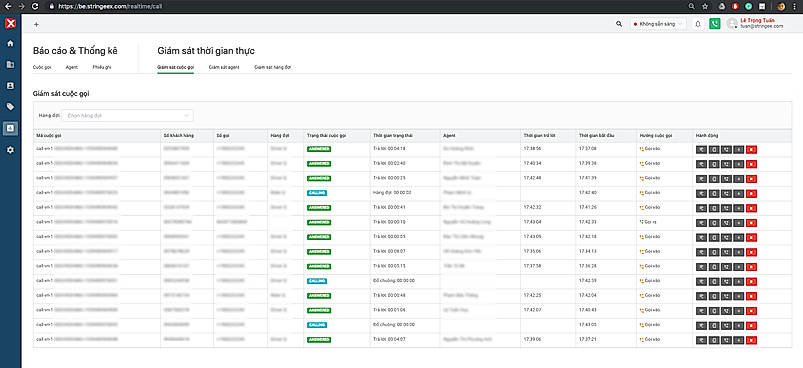Open the Lê Trọng Tuấn user avatar
803x368 pixels.
click(732, 24)
